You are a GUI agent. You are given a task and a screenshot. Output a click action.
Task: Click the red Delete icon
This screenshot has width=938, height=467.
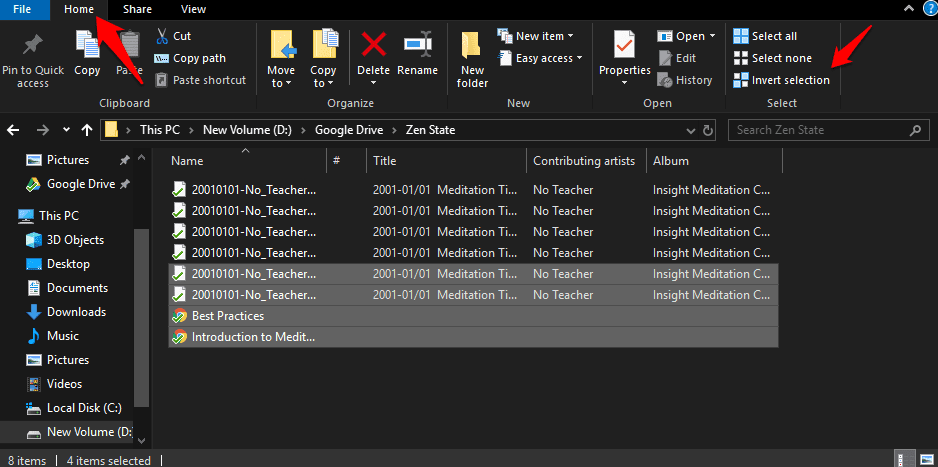tap(373, 45)
